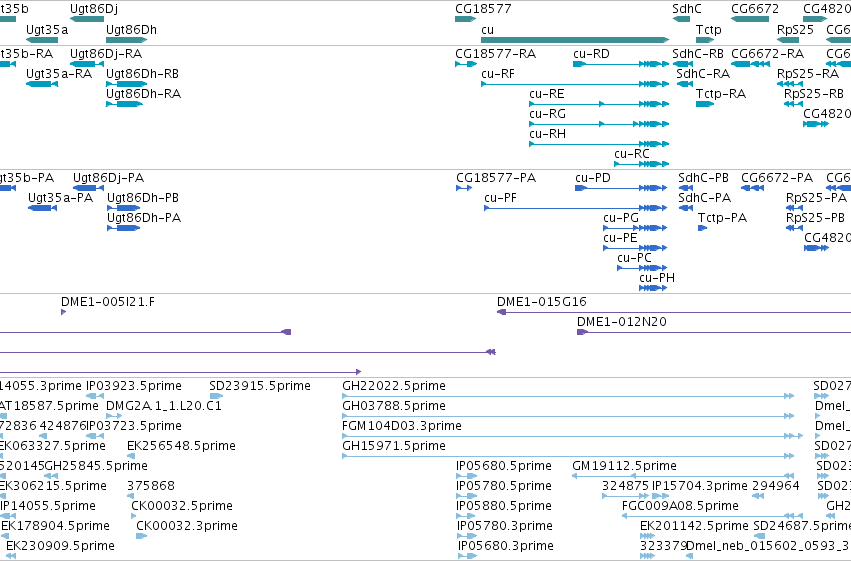This screenshot has height=561, width=851.
Task: Select the cu-RF transcript
Action: [x=575, y=84]
